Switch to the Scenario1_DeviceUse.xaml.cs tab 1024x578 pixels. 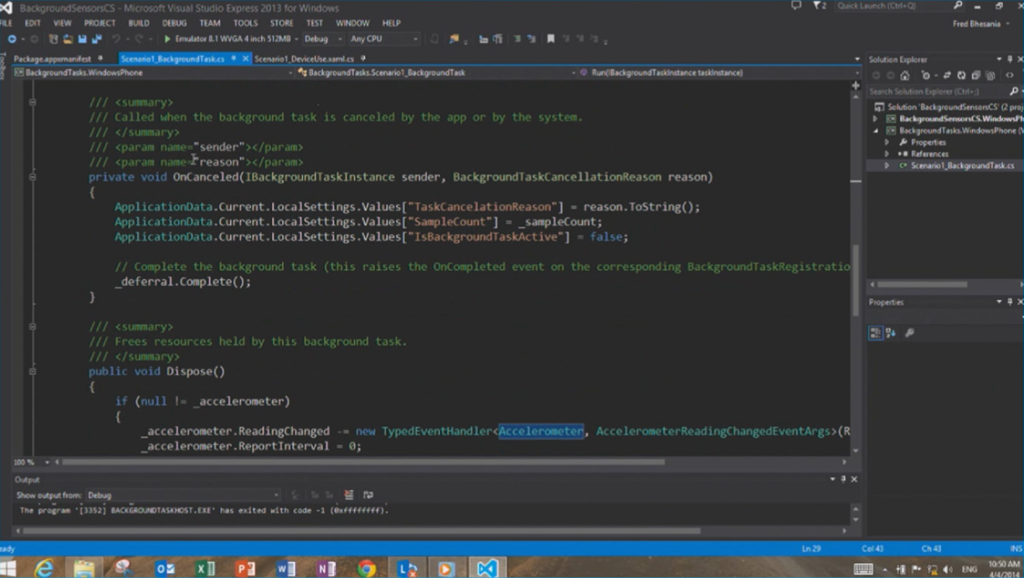pyautogui.click(x=304, y=59)
